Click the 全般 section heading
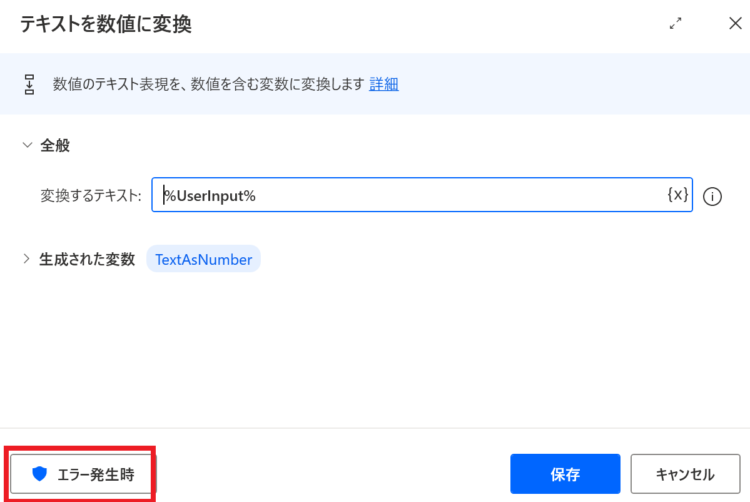 55,145
